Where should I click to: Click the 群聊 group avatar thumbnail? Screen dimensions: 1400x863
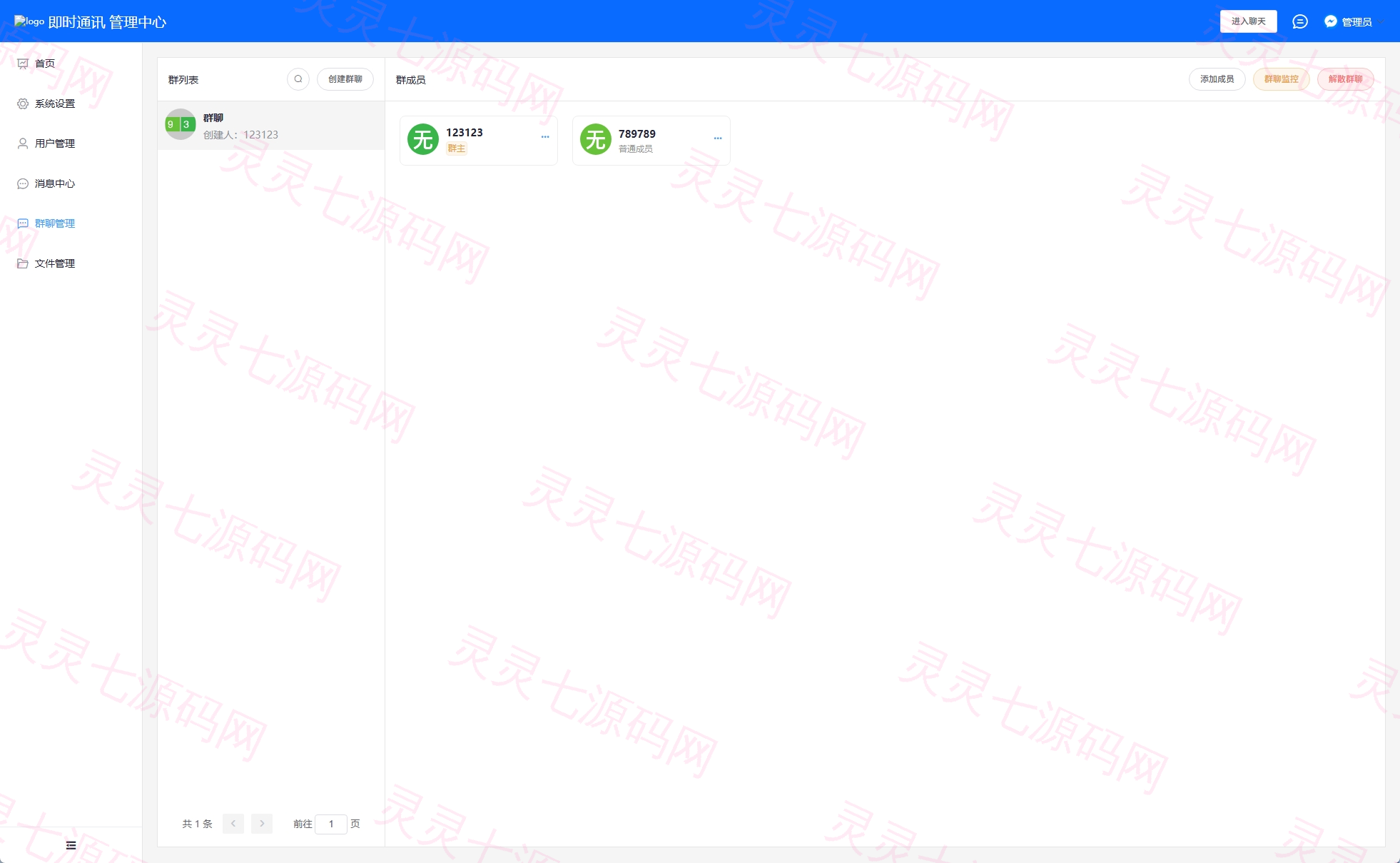pos(181,124)
